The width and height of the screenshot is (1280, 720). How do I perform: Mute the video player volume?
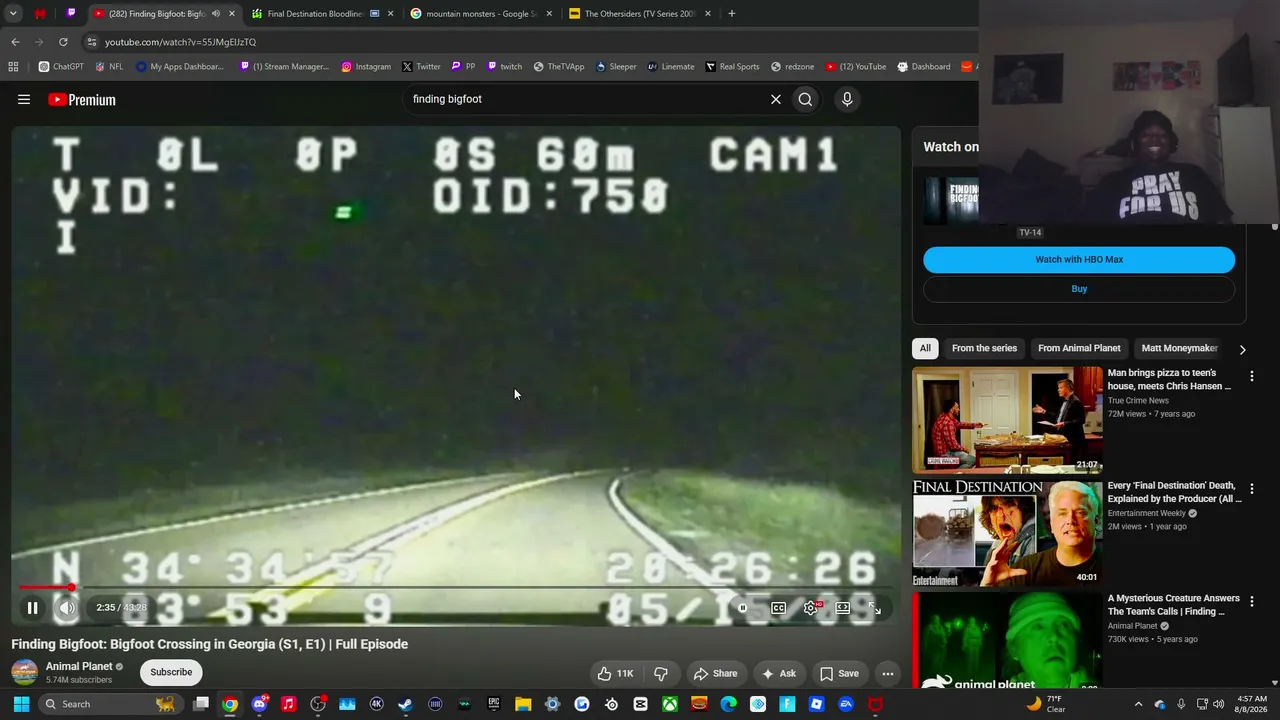[x=66, y=607]
